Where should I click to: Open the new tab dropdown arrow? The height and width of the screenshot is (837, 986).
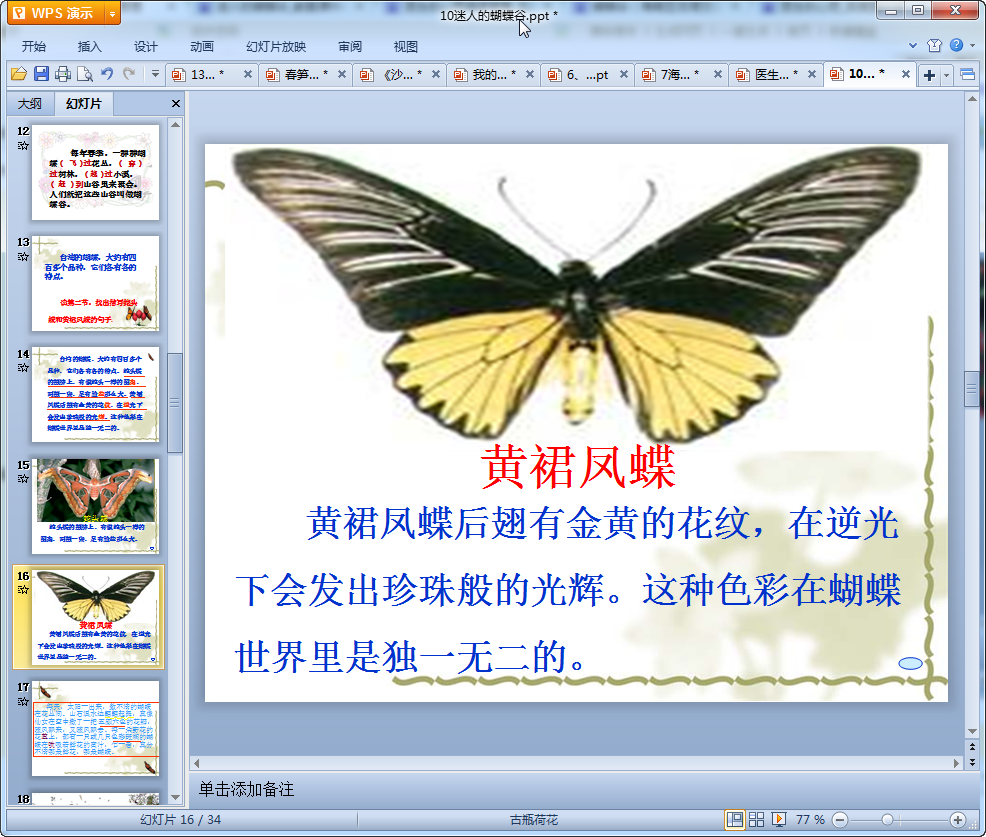(x=946, y=75)
